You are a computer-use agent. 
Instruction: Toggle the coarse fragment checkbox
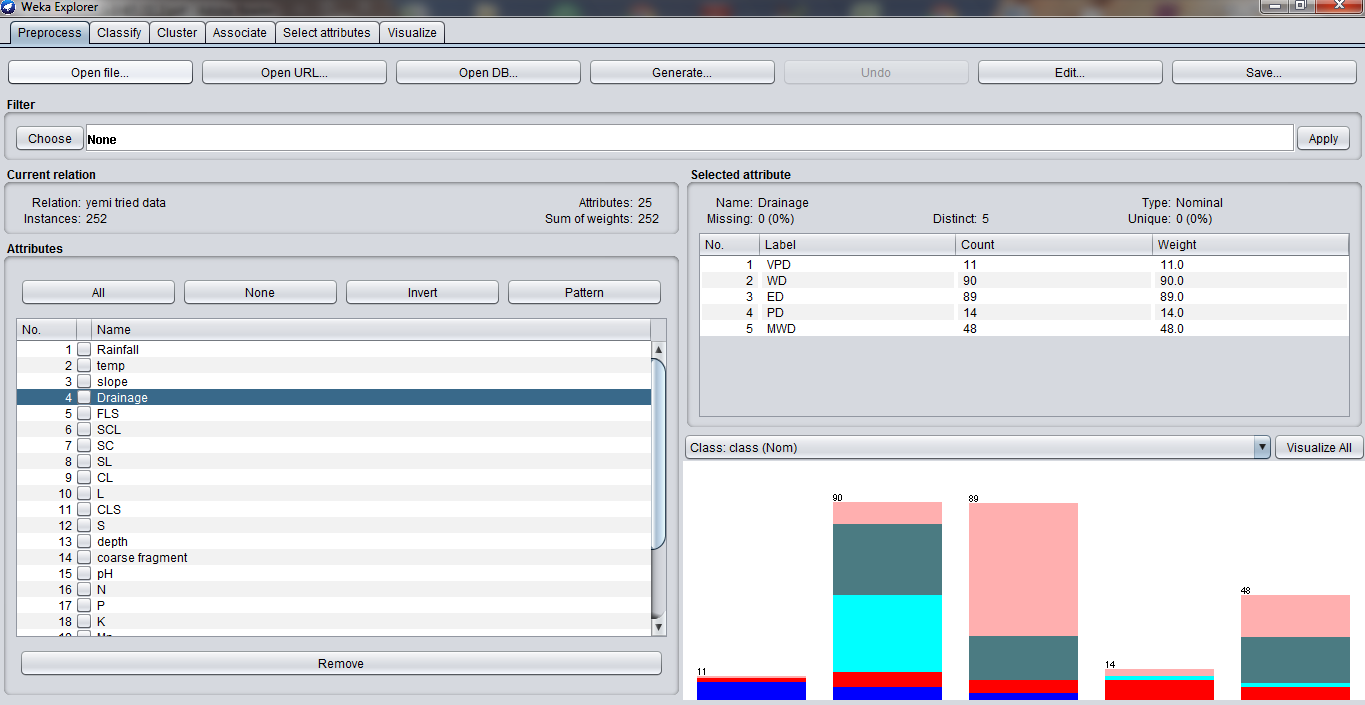(x=84, y=558)
